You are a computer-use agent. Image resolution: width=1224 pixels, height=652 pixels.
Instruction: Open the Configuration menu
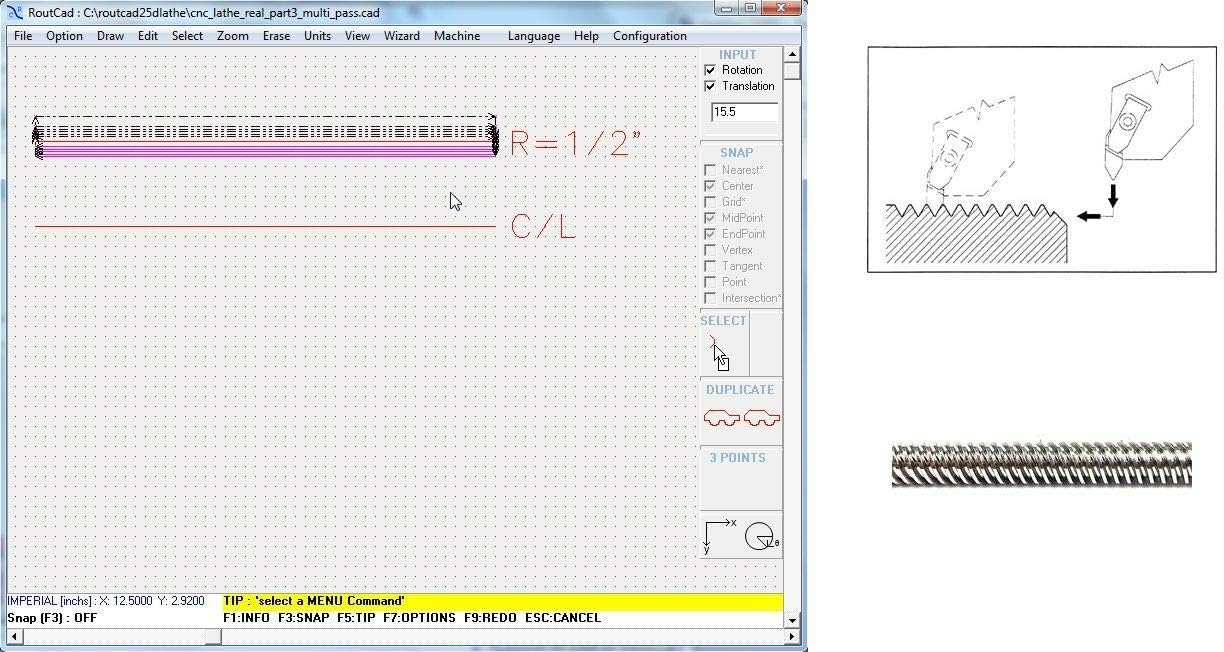tap(650, 36)
